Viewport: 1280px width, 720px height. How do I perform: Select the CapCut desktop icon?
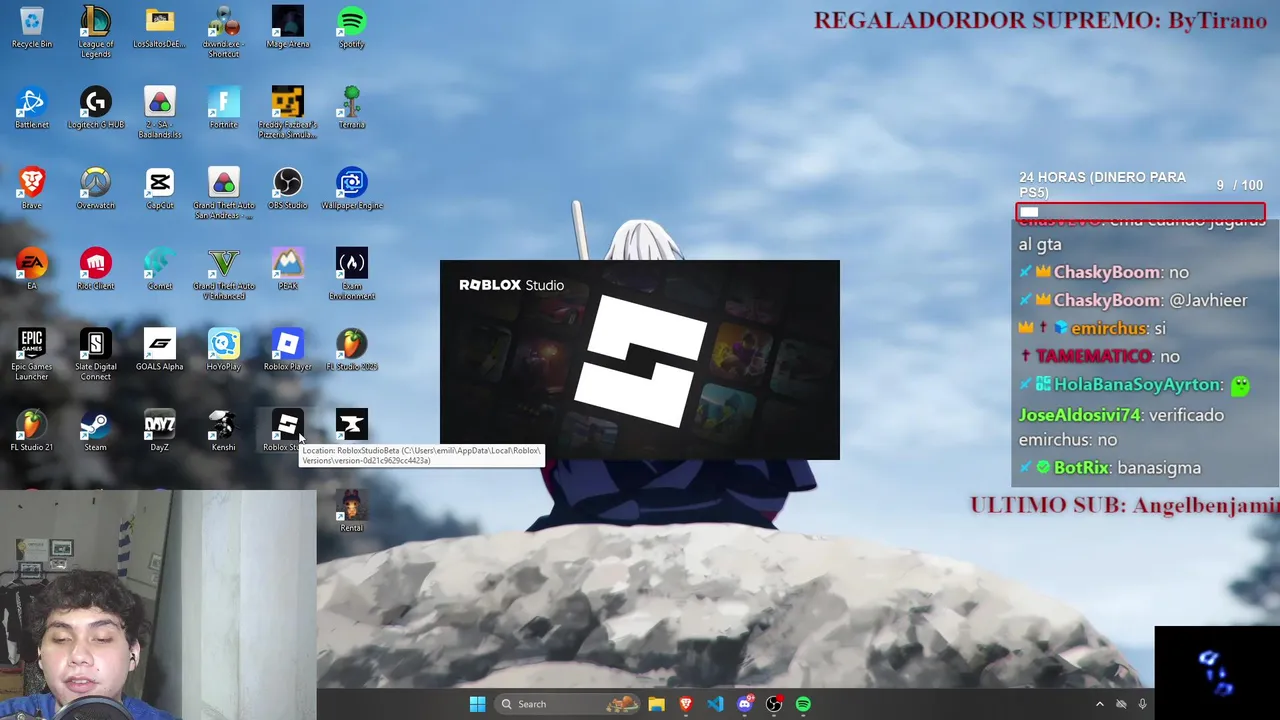pyautogui.click(x=160, y=190)
